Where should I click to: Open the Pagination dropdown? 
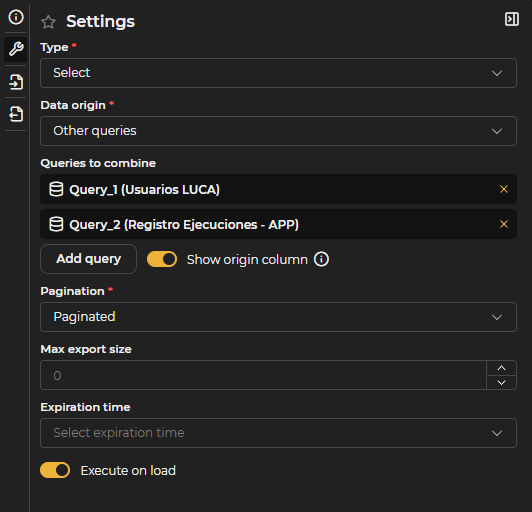point(278,317)
